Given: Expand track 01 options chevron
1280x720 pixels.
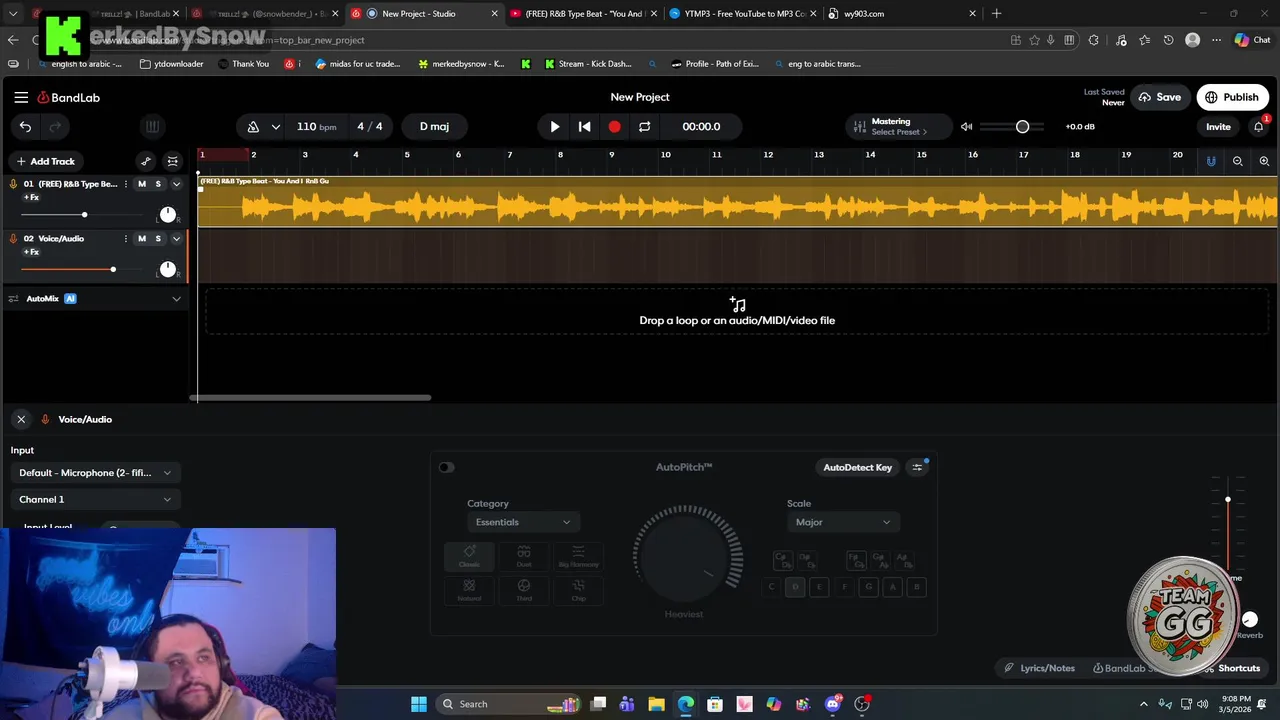Looking at the screenshot, I should pyautogui.click(x=176, y=184).
